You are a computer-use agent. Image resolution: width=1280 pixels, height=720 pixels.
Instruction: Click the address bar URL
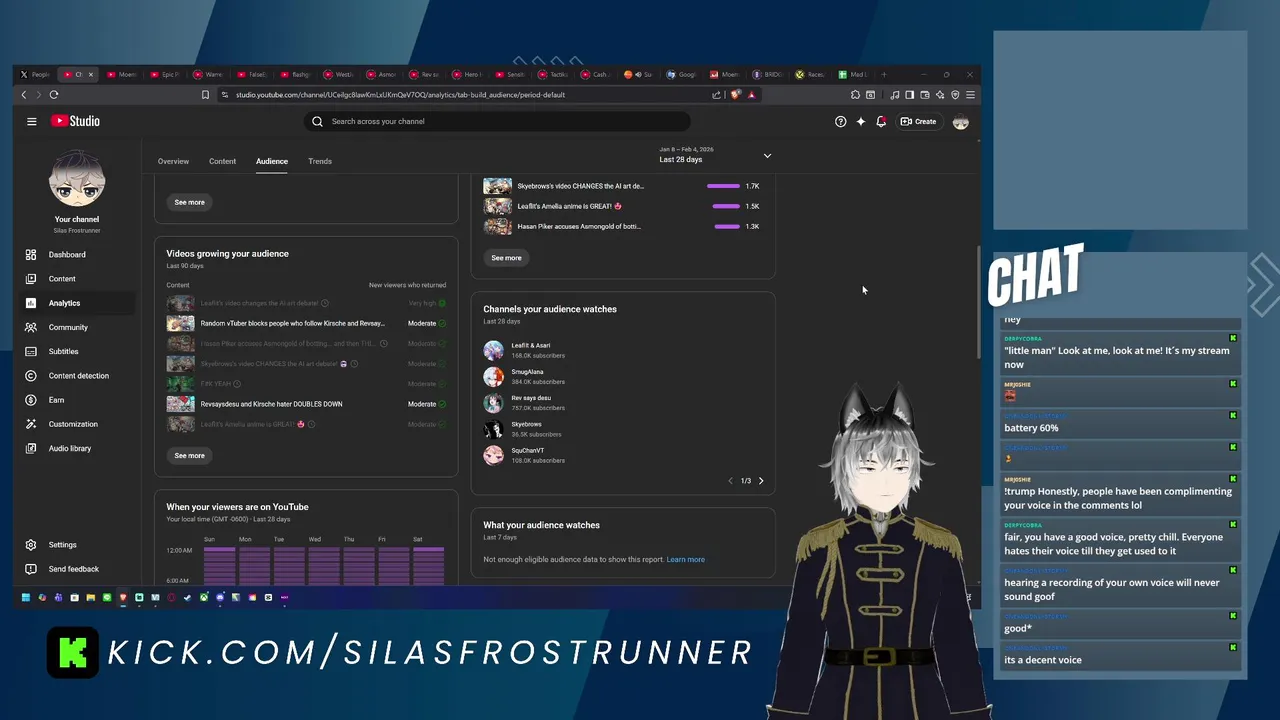pos(400,95)
